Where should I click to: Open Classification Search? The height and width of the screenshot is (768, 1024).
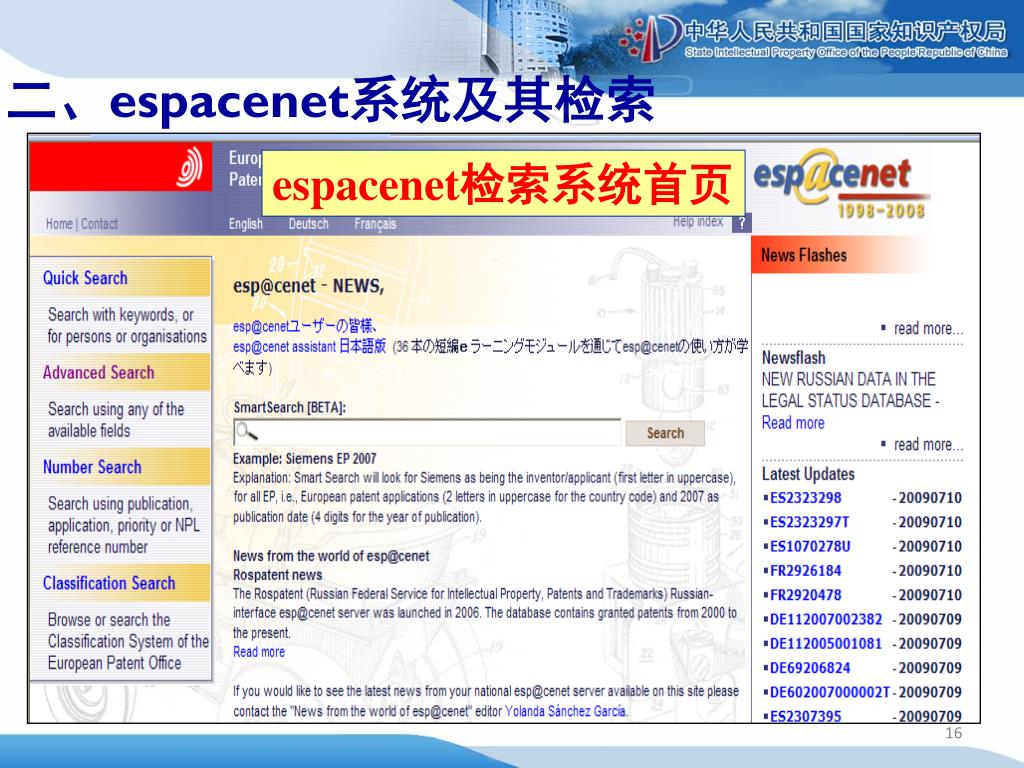pyautogui.click(x=109, y=583)
